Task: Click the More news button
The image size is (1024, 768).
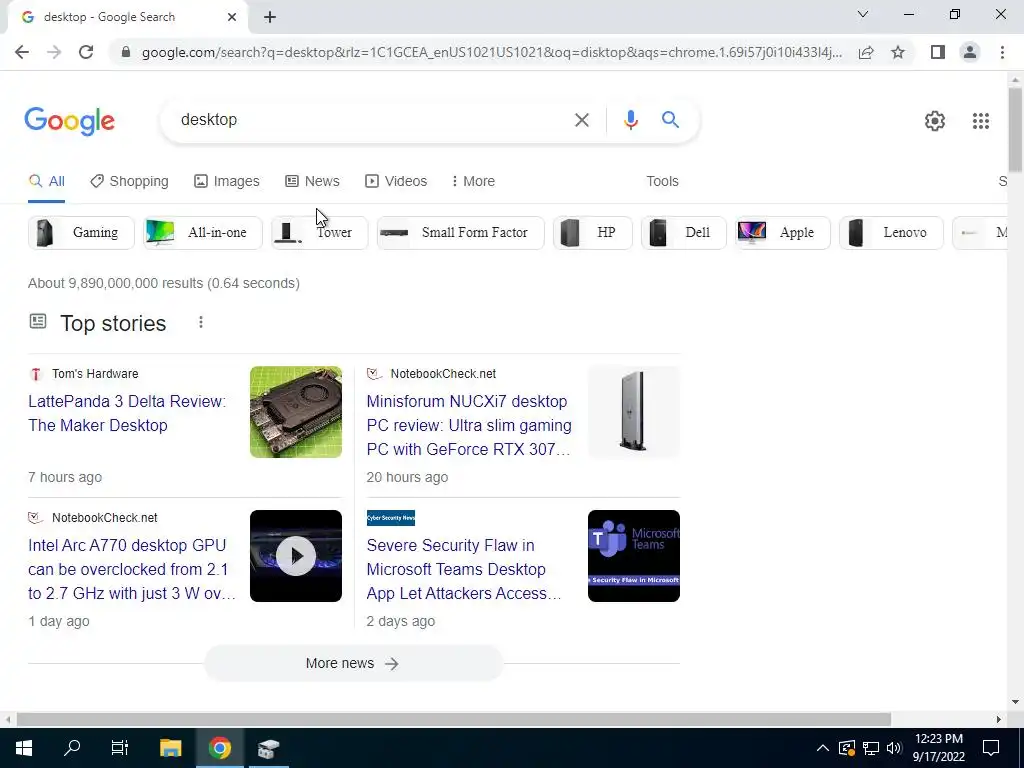Action: 353,664
